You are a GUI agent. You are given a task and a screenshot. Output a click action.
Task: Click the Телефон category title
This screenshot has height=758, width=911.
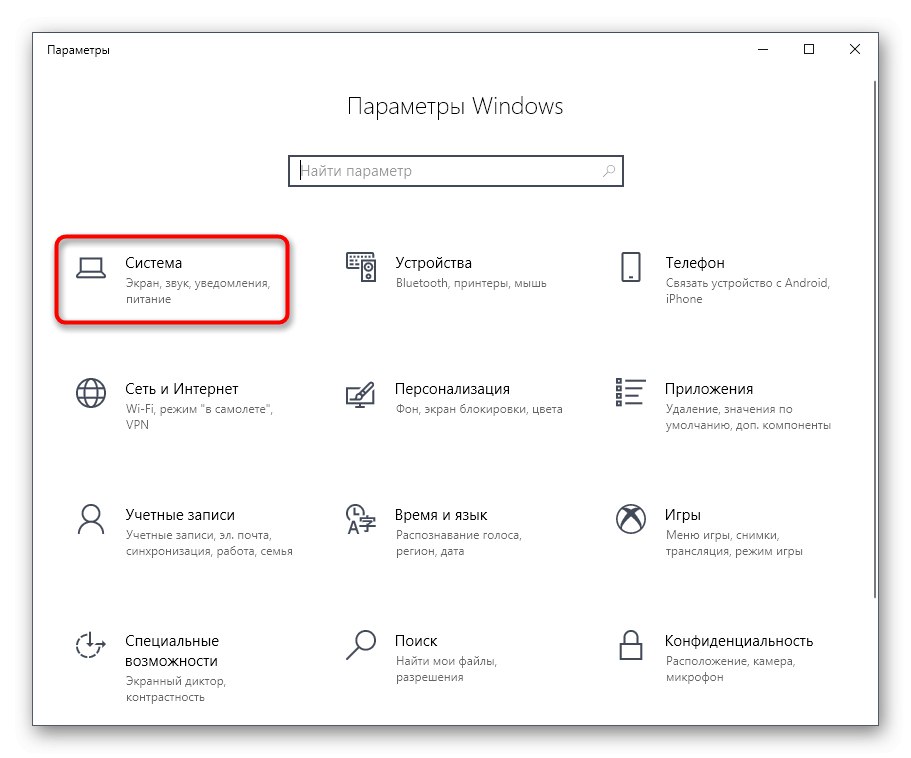click(695, 263)
